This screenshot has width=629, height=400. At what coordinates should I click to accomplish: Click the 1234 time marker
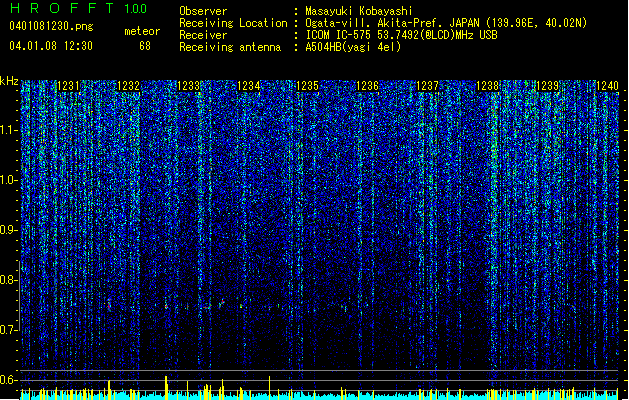(248, 85)
